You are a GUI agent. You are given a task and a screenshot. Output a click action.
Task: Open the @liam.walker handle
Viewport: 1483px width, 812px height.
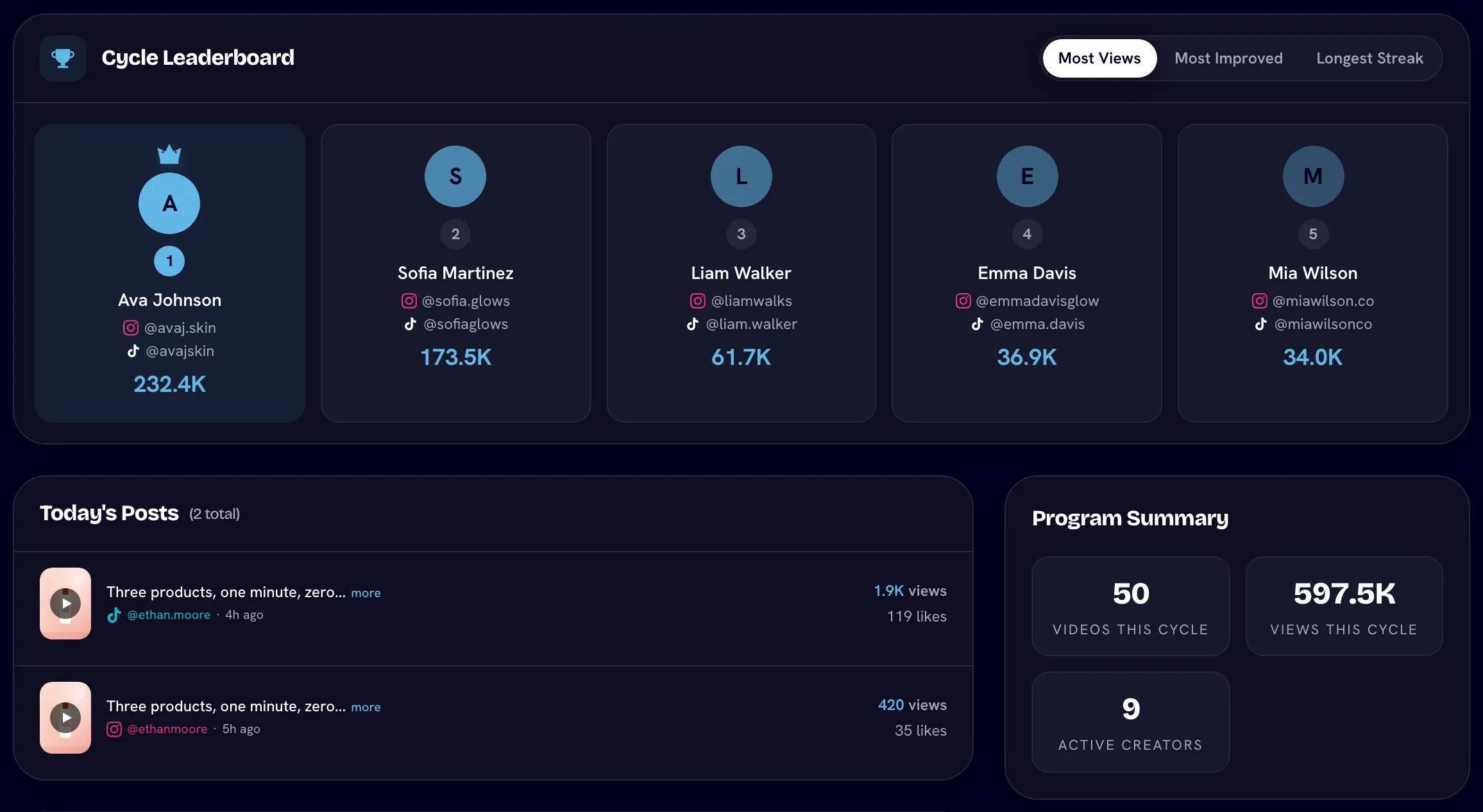point(752,324)
